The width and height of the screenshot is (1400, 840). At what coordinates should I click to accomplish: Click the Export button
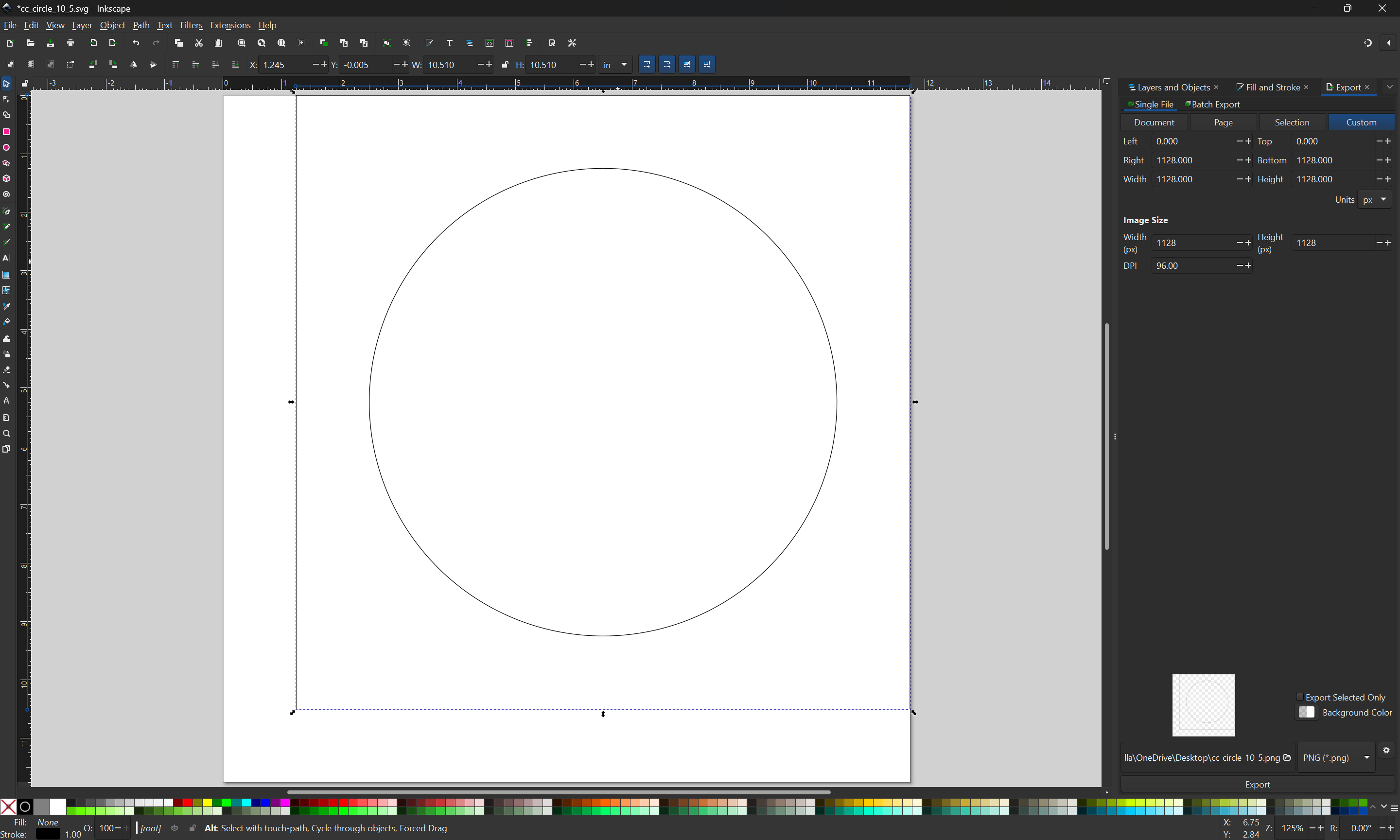pyautogui.click(x=1258, y=784)
